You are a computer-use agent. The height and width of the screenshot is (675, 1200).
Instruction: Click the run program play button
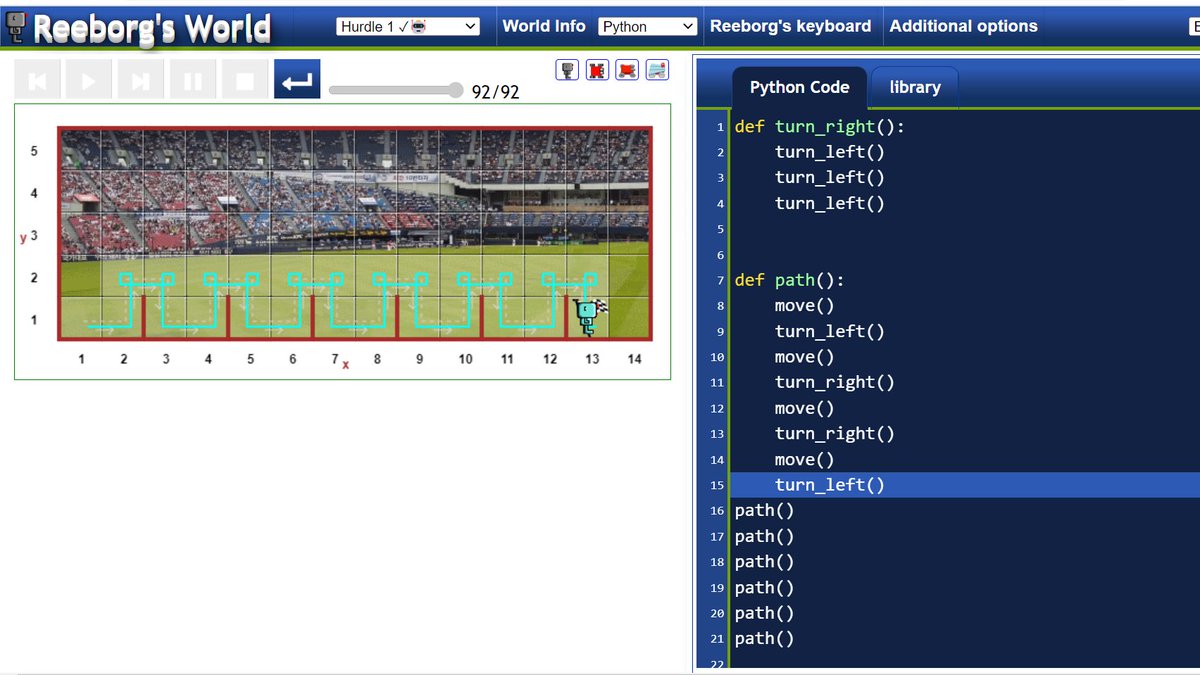pyautogui.click(x=90, y=80)
